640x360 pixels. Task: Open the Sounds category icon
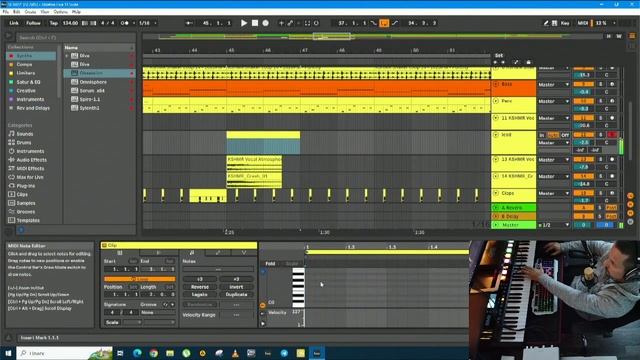pyautogui.click(x=11, y=134)
